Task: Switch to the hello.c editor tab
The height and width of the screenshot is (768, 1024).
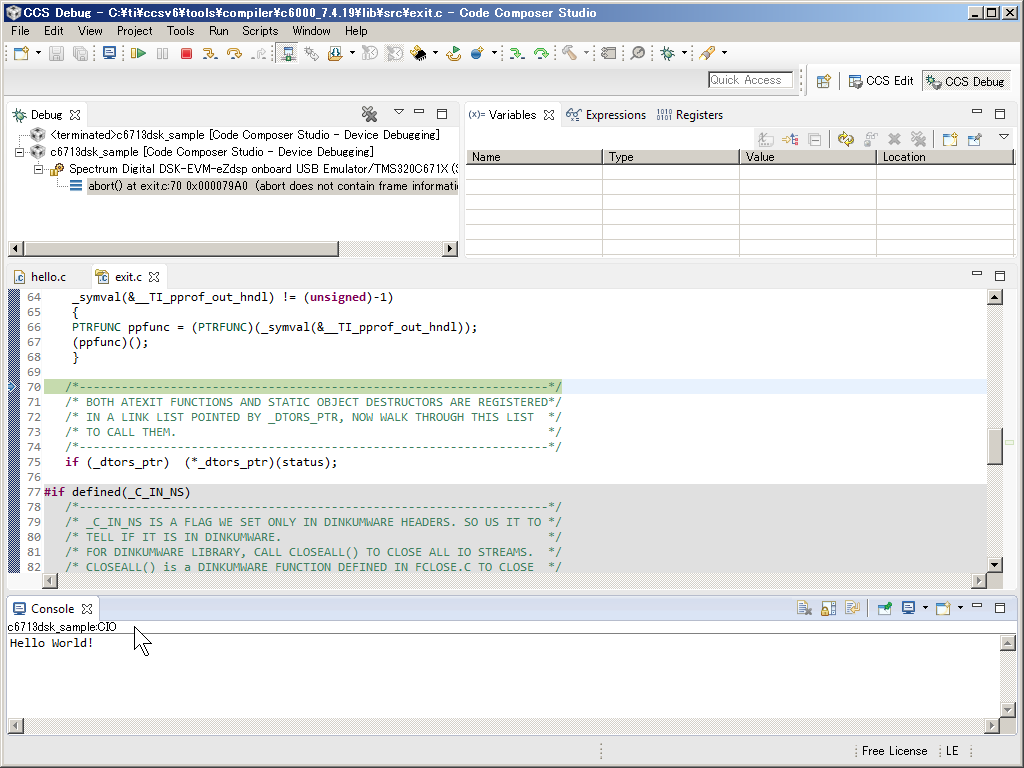Action: point(40,277)
